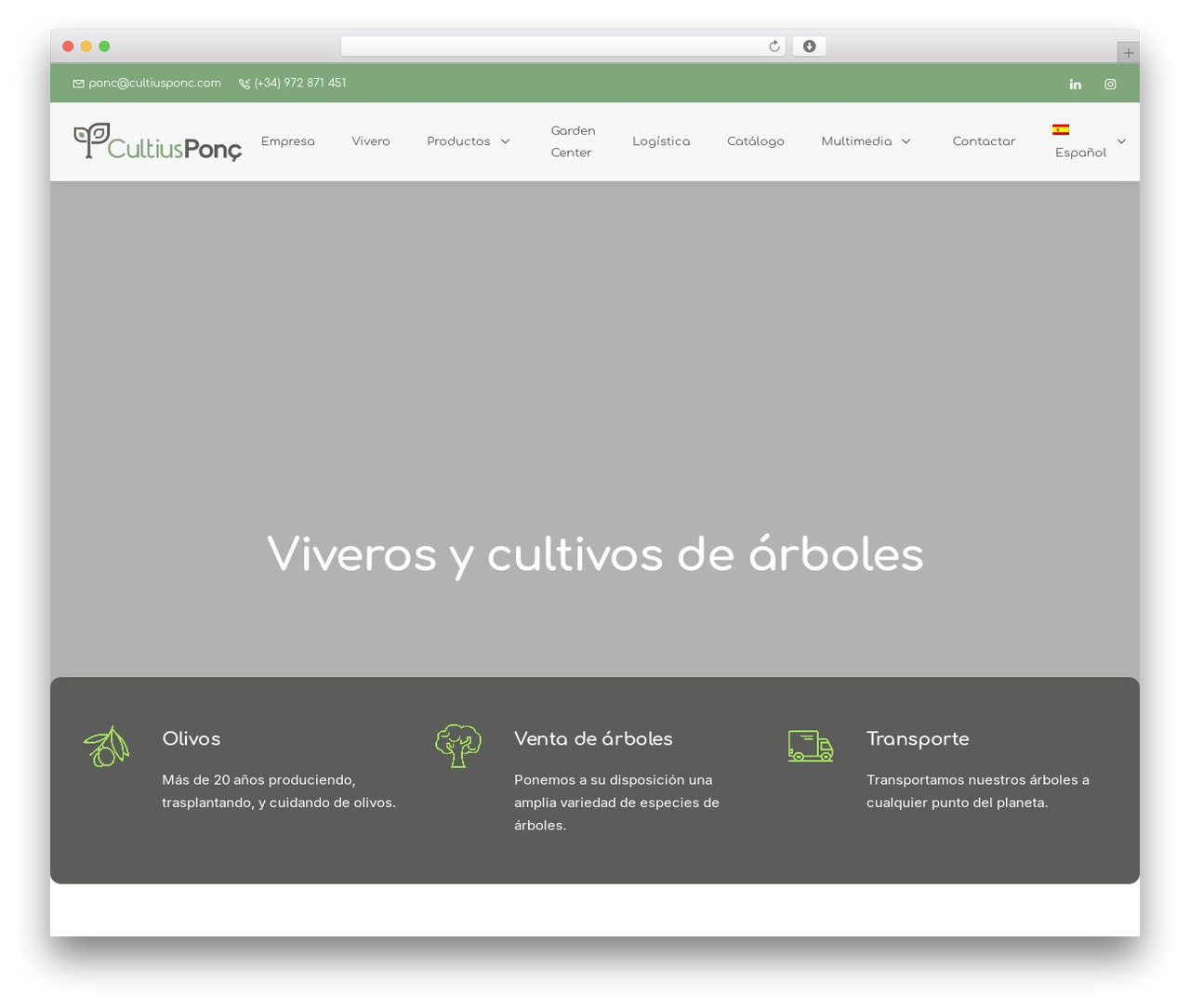Click the olive branch icon
The image size is (1190, 1008).
coord(107,747)
